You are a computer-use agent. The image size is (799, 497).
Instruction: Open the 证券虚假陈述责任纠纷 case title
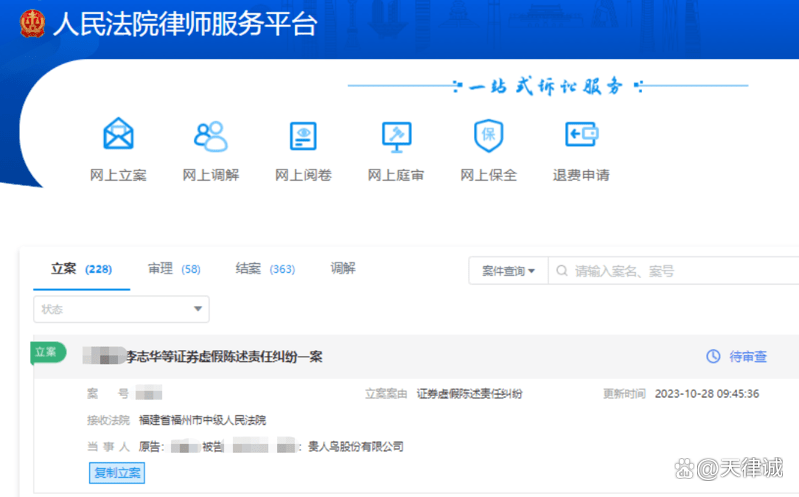pyautogui.click(x=224, y=357)
